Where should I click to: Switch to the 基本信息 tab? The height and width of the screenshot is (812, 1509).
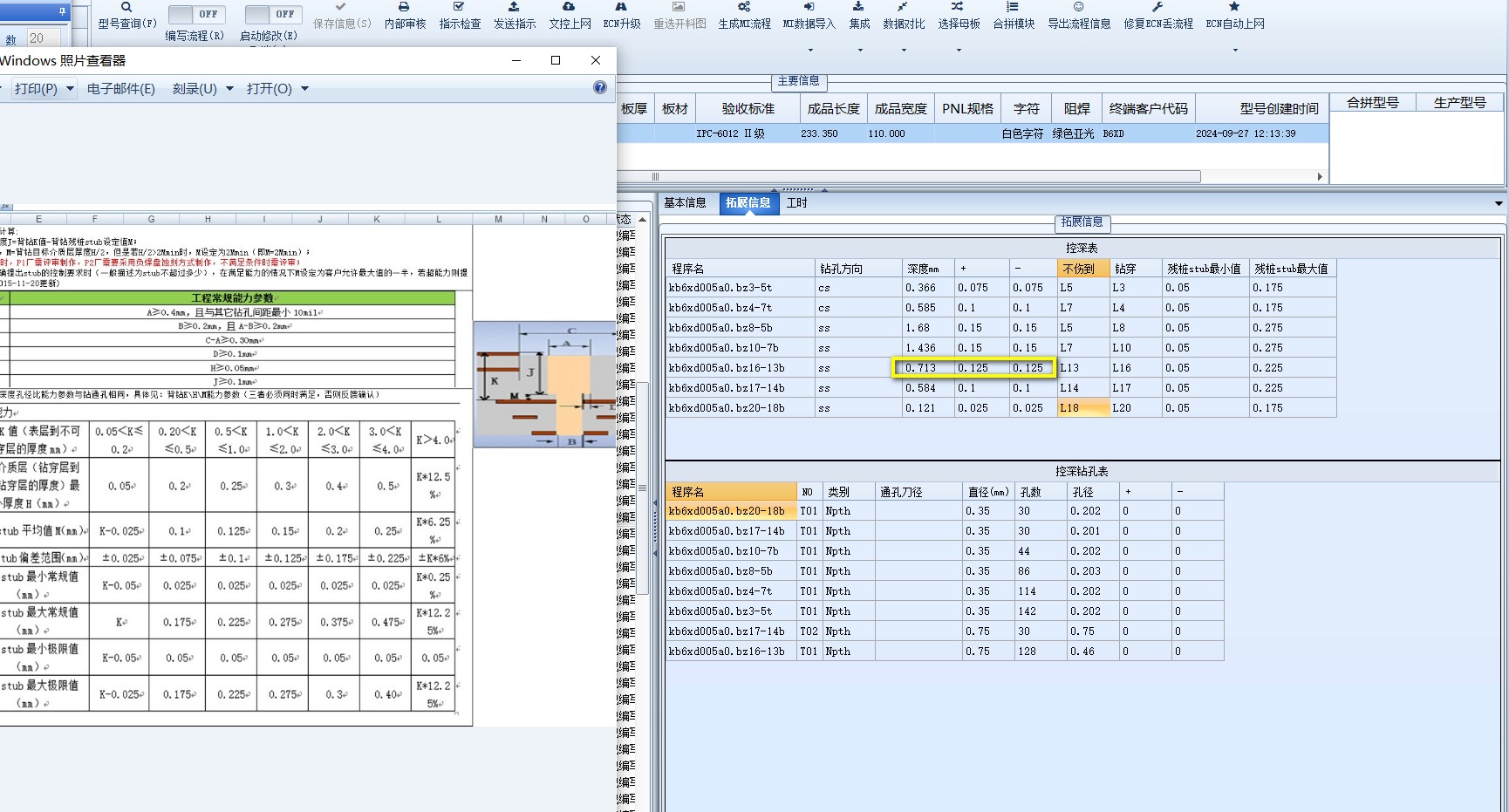click(685, 203)
